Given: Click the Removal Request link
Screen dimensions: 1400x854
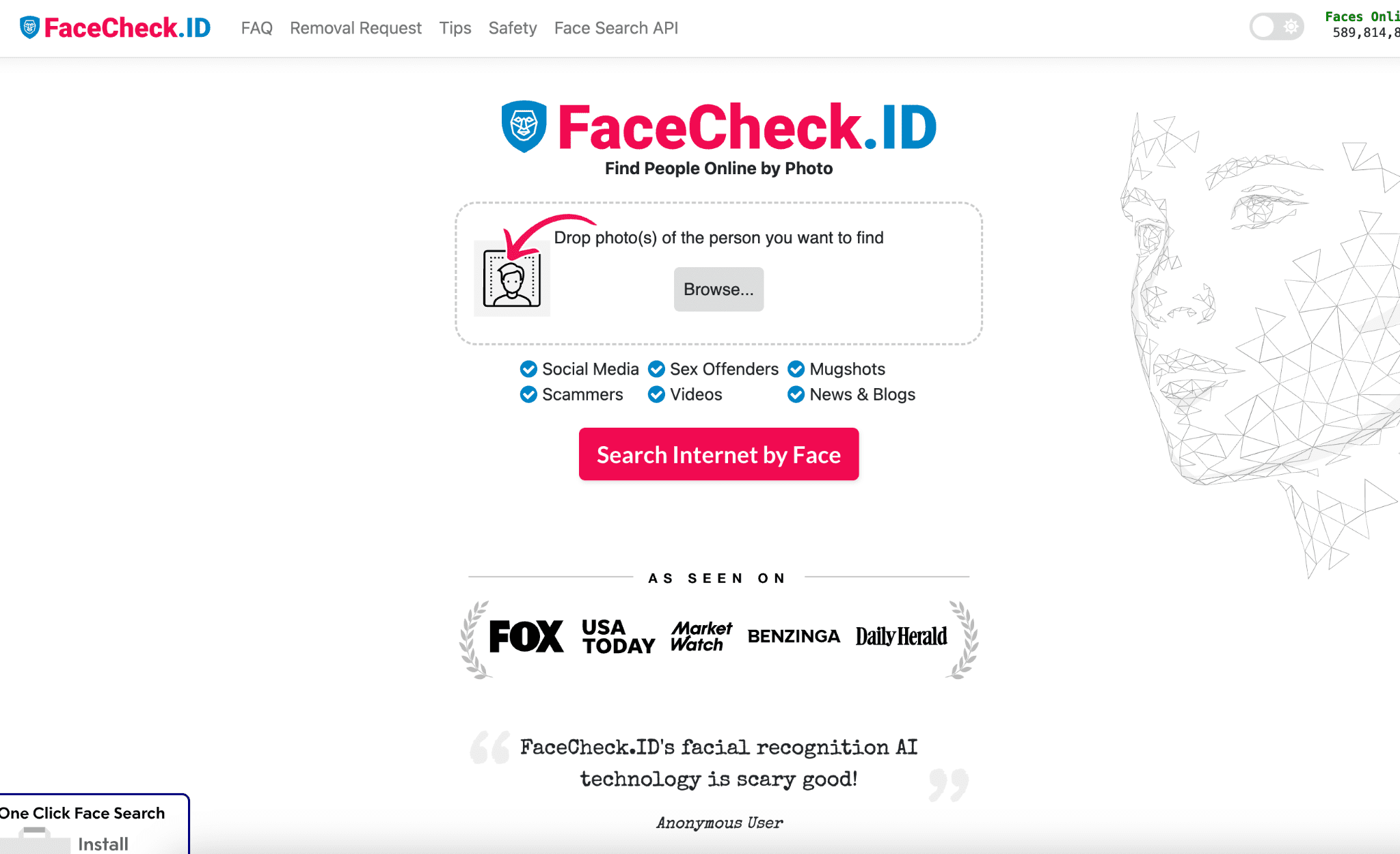Looking at the screenshot, I should point(356,28).
